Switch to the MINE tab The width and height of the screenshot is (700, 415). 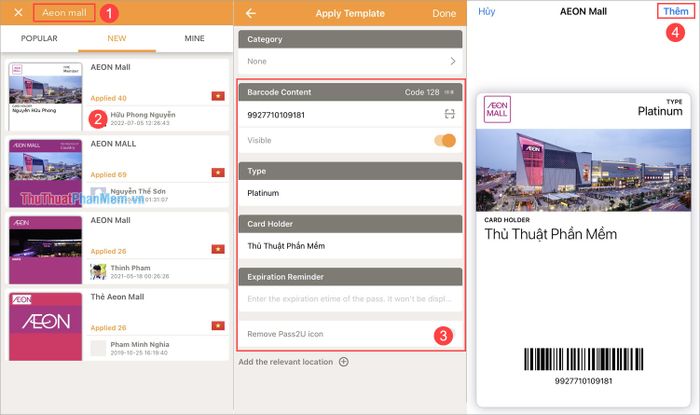click(195, 38)
